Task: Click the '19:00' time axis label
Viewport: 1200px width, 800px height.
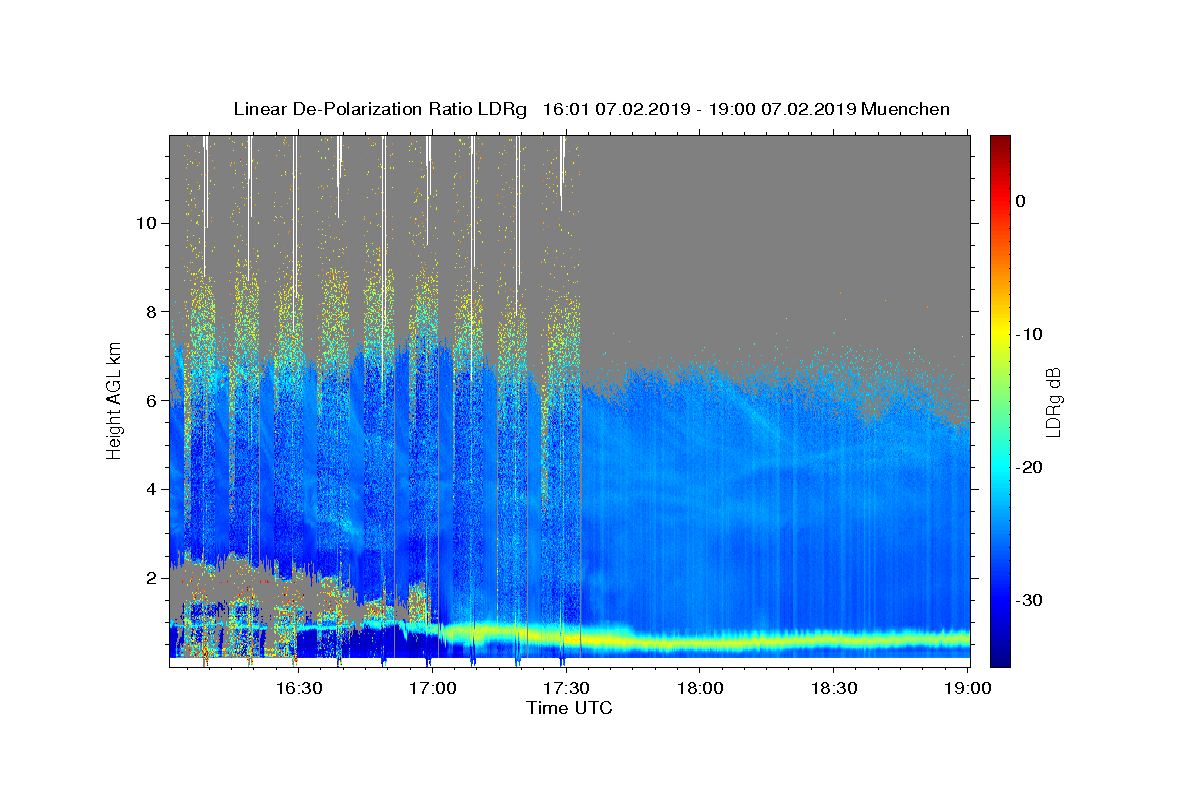Action: point(968,688)
